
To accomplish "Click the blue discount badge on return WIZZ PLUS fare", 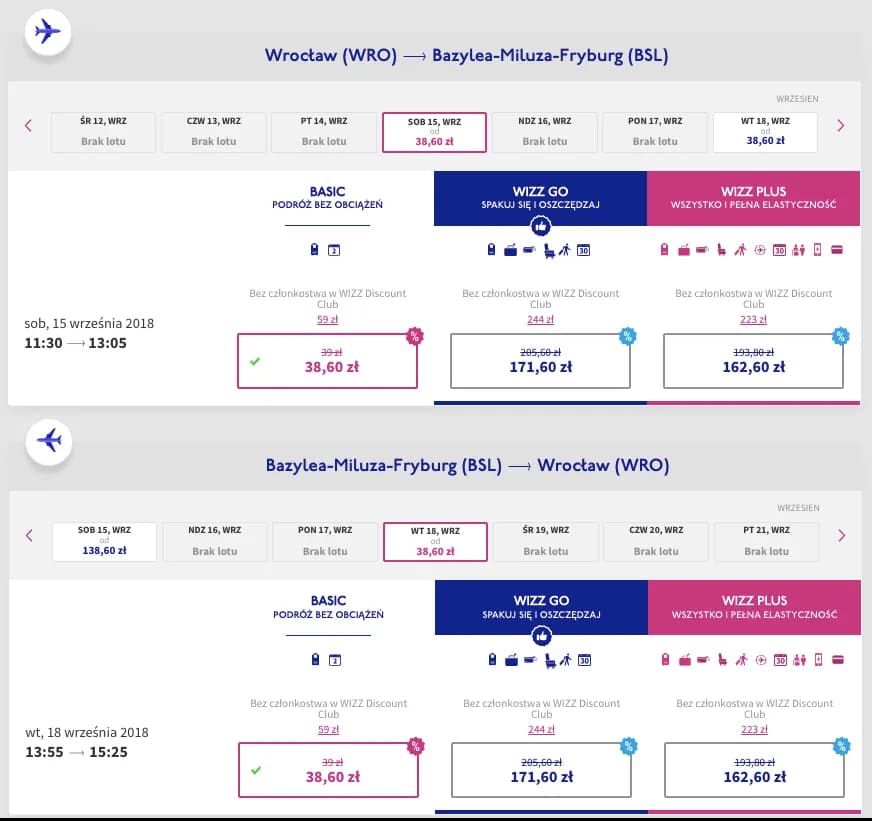I will 841,745.
